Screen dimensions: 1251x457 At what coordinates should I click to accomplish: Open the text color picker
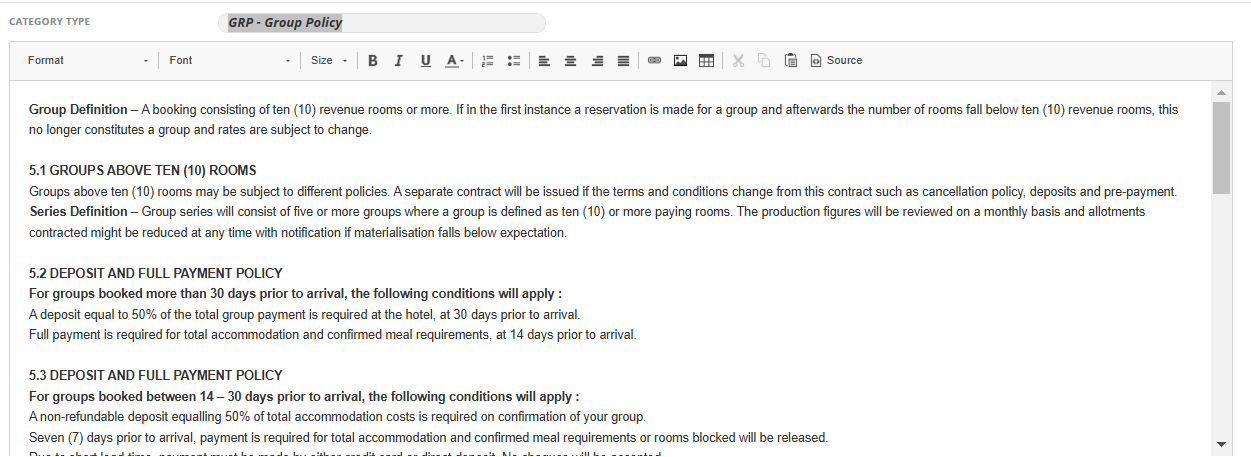(x=454, y=61)
